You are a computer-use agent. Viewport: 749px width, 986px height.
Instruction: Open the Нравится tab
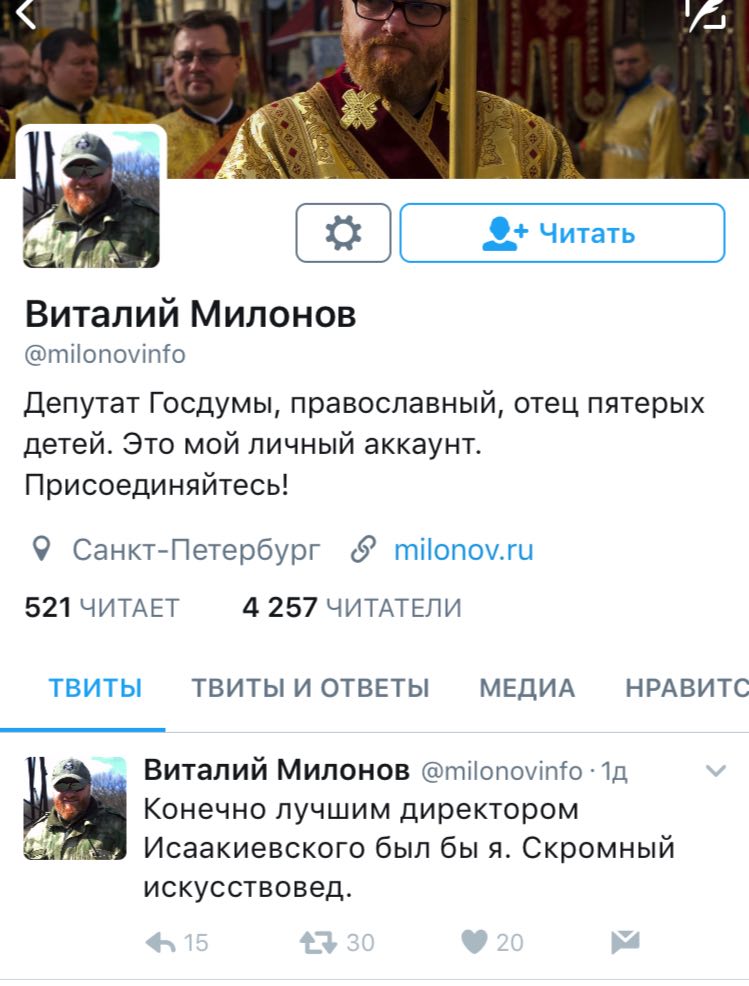687,688
